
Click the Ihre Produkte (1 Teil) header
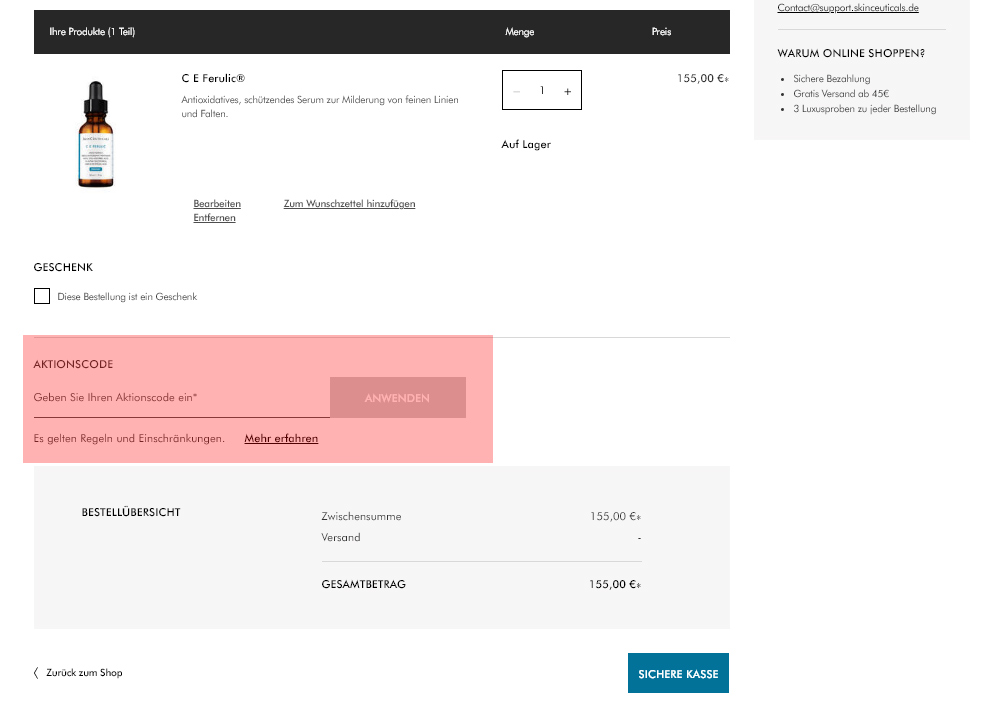coord(92,32)
